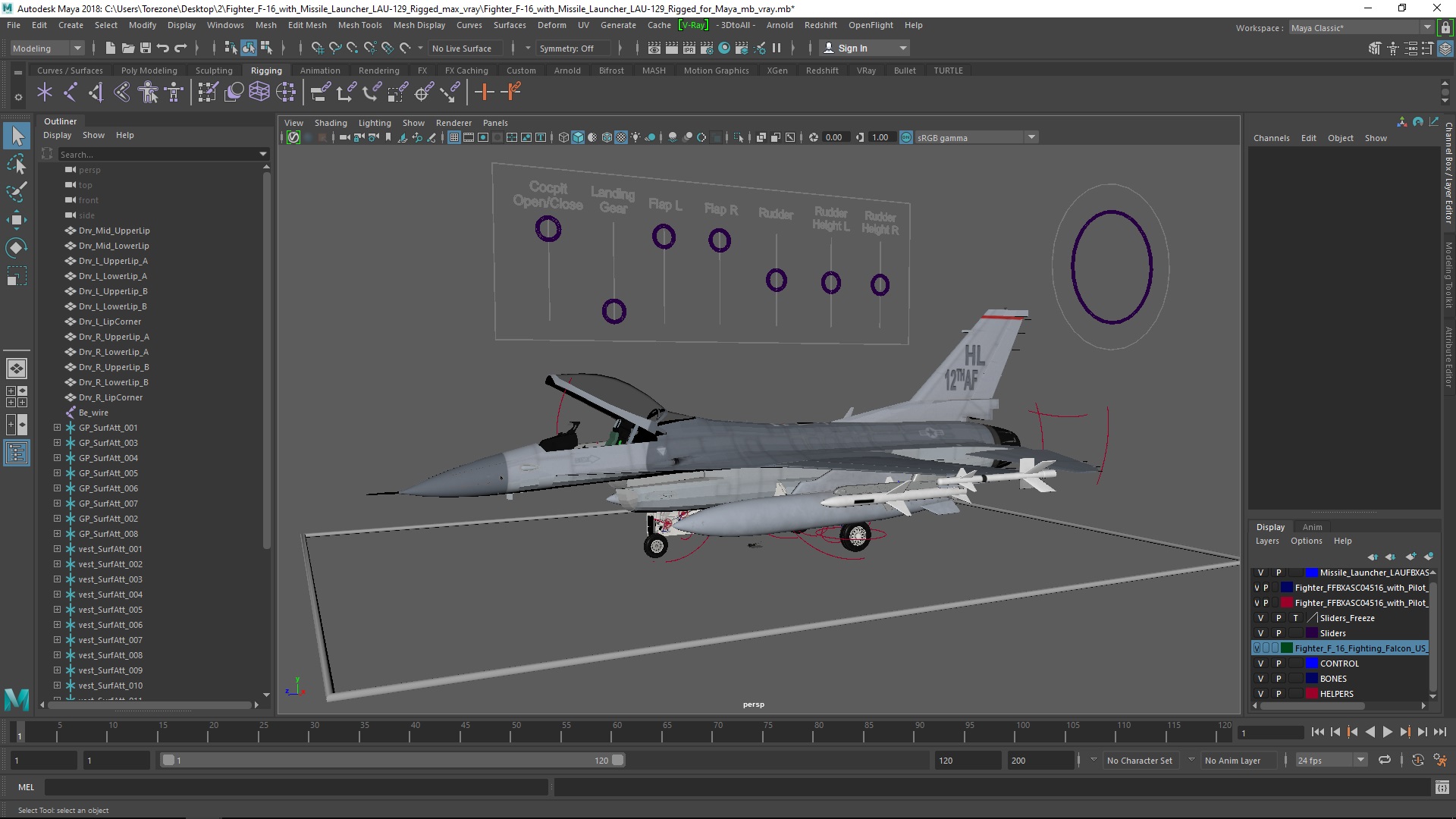
Task: Toggle Smooth Shade All cube in viewport toolbar
Action: point(578,137)
